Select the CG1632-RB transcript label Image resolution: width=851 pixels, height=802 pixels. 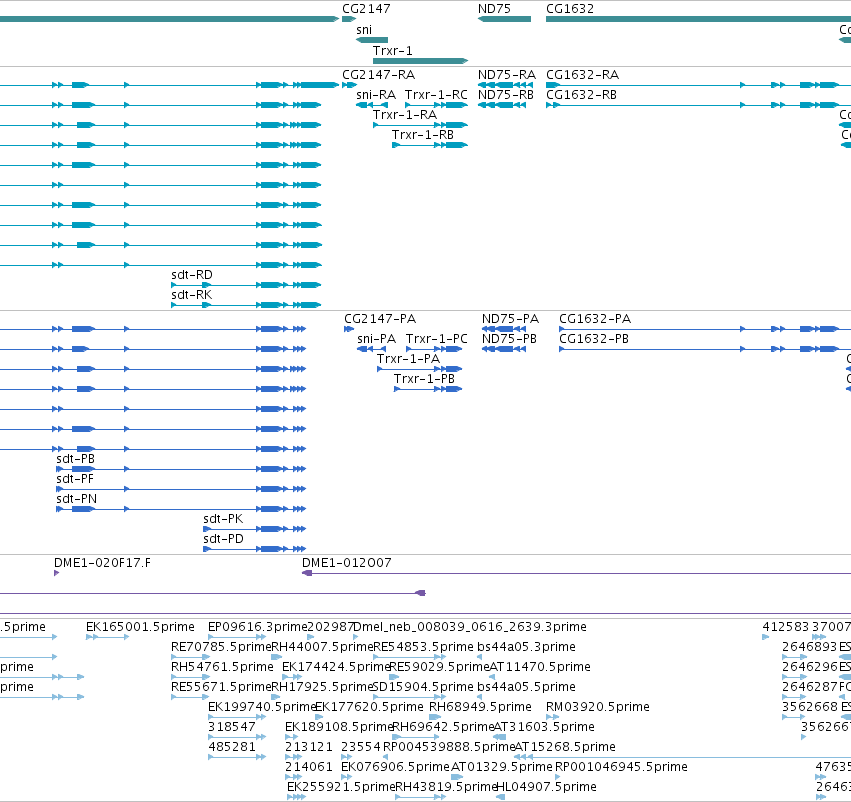[x=581, y=94]
